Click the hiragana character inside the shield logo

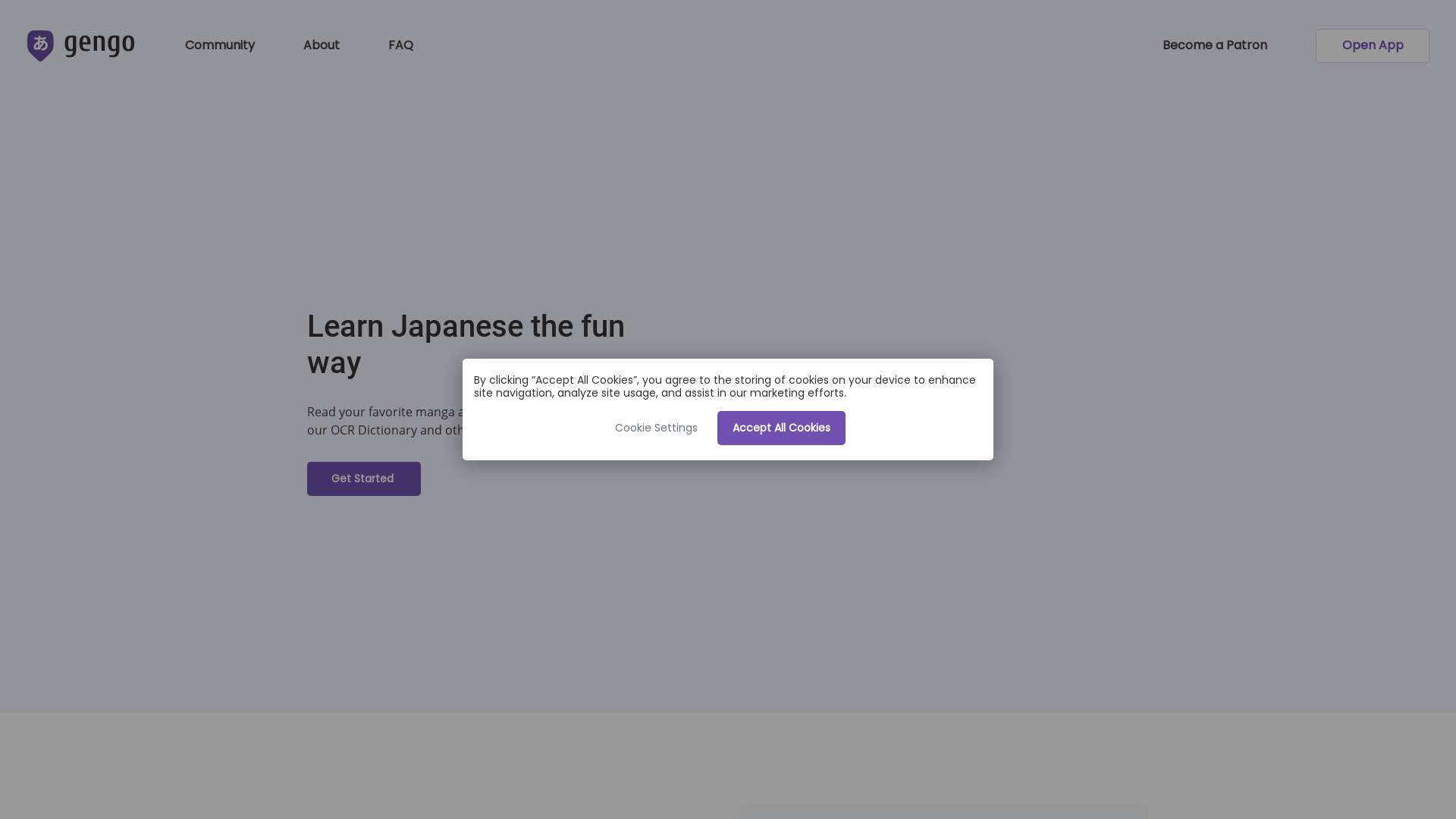tap(40, 42)
